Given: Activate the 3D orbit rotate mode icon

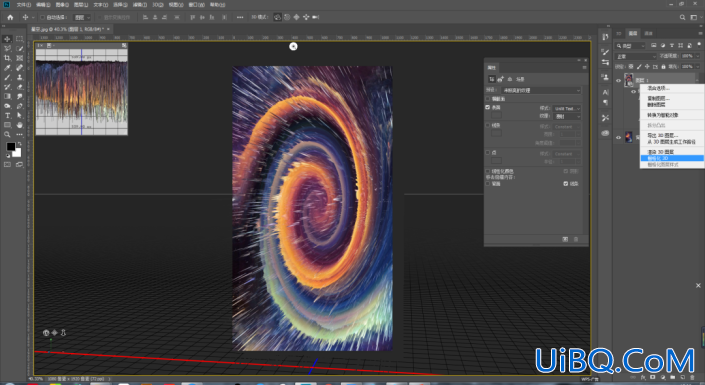Looking at the screenshot, I should pyautogui.click(x=277, y=17).
